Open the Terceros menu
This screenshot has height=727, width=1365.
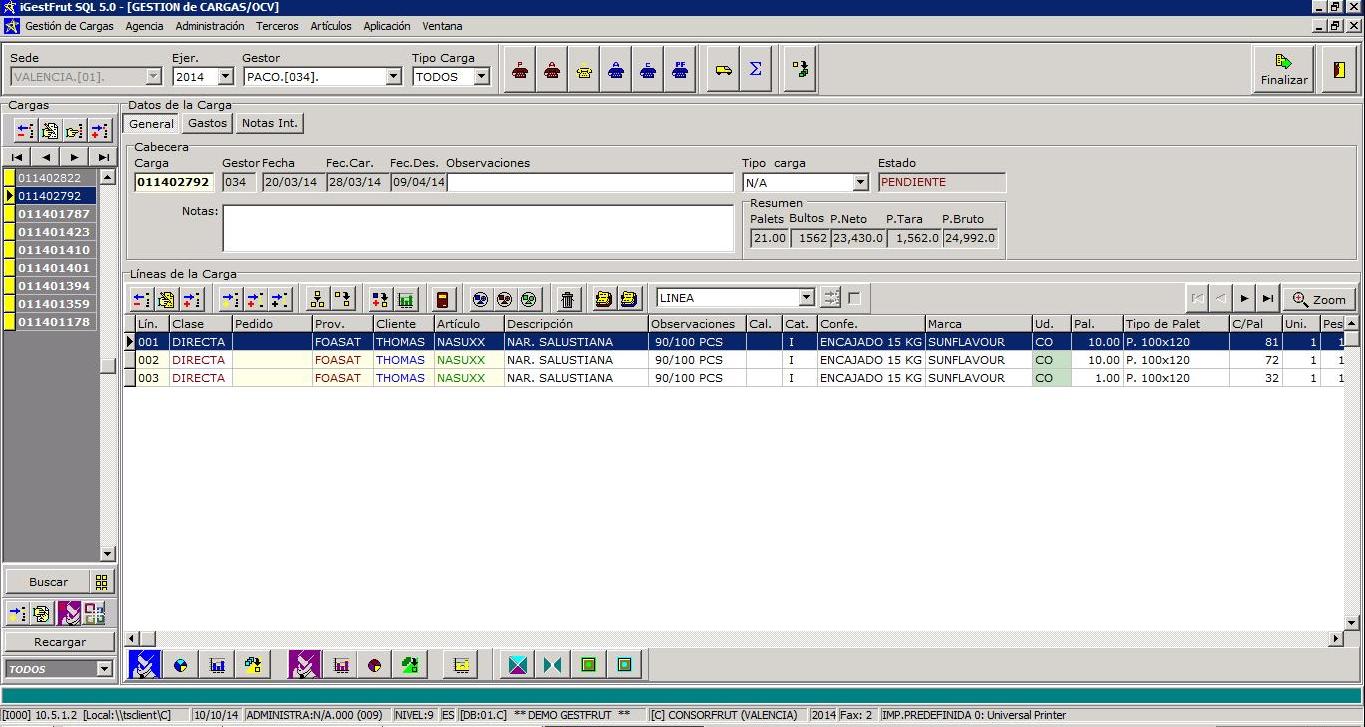pos(277,26)
